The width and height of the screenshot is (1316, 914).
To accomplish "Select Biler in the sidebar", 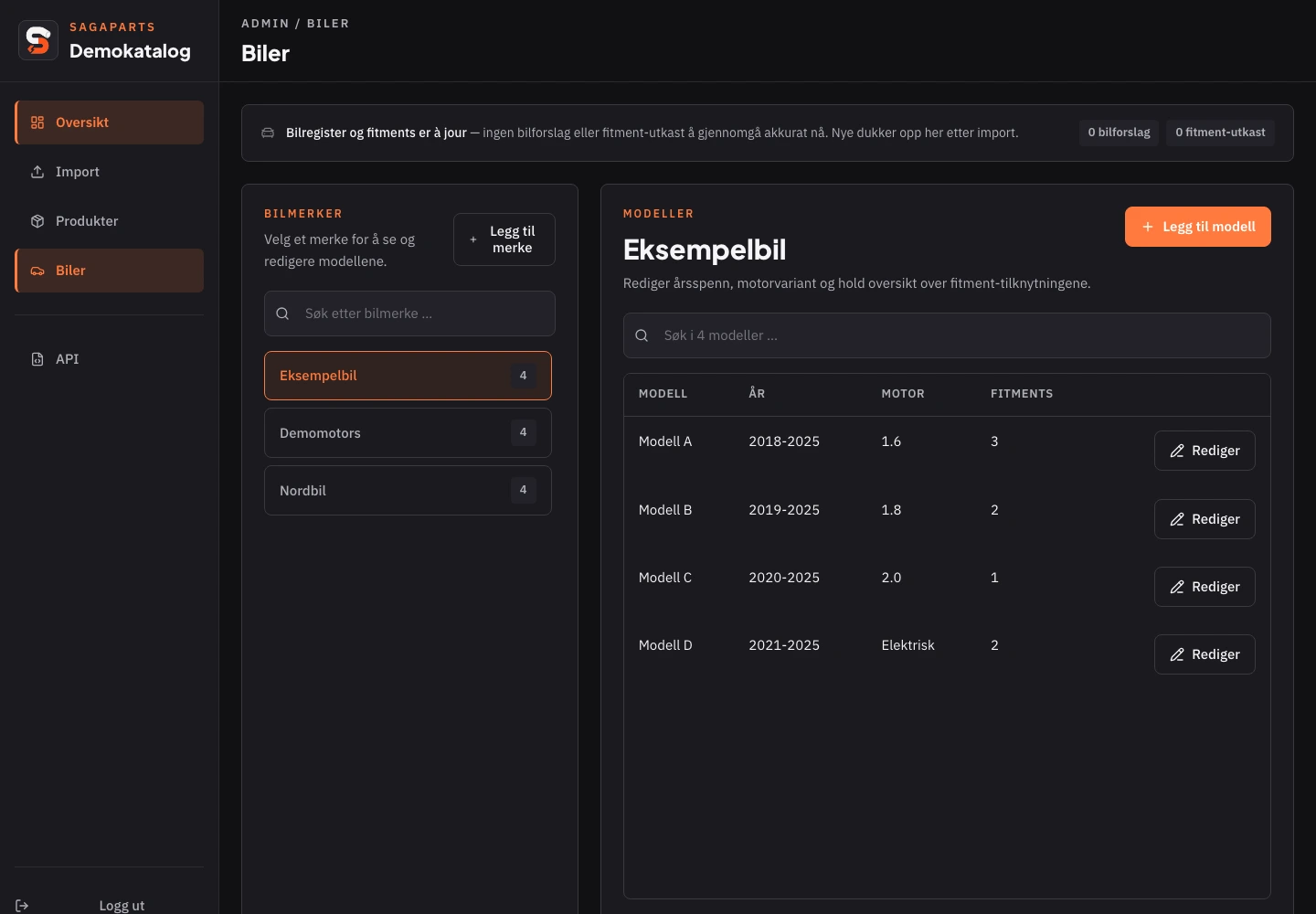I will 110,271.
